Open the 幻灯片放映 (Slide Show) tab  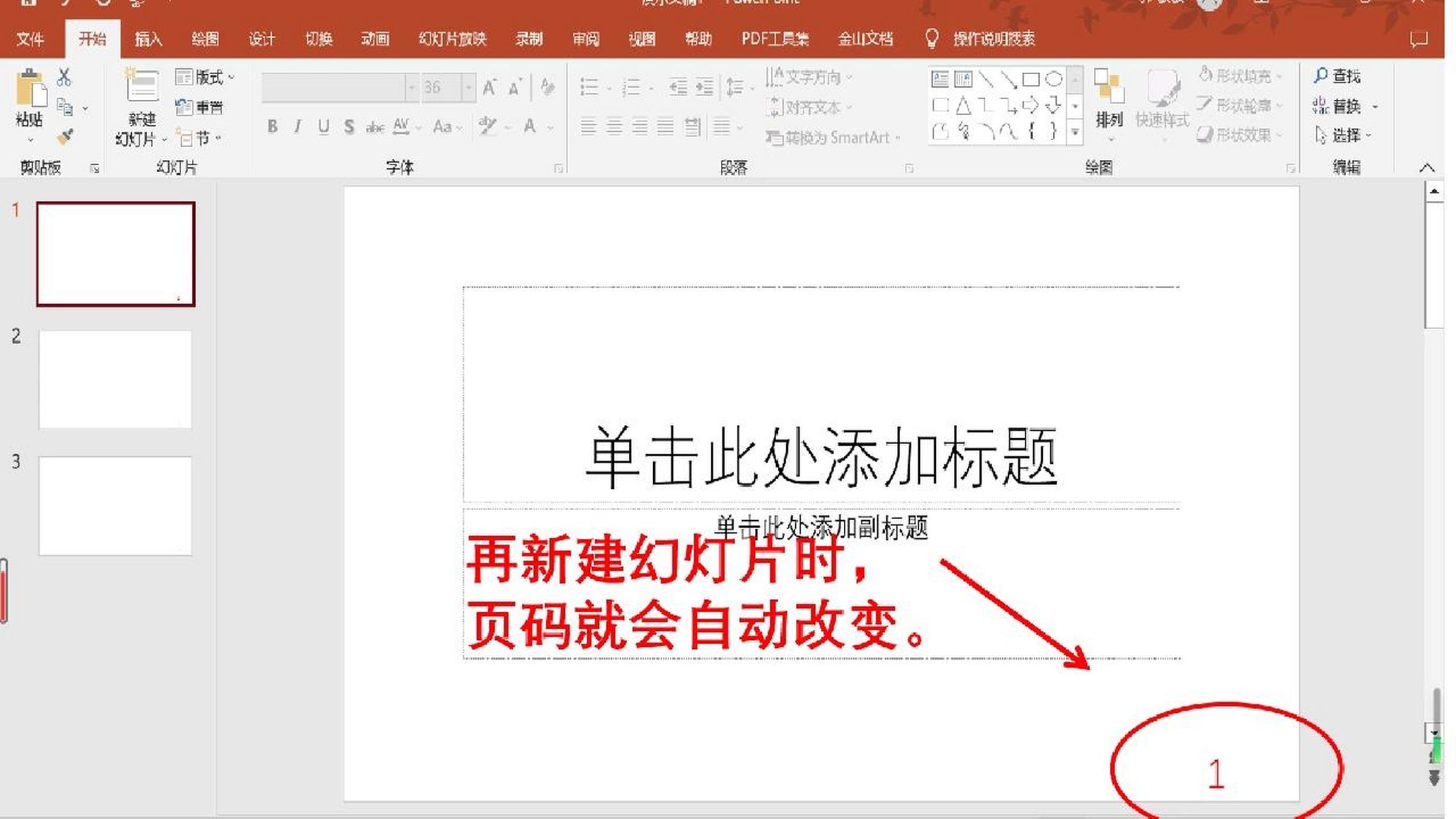tap(451, 39)
